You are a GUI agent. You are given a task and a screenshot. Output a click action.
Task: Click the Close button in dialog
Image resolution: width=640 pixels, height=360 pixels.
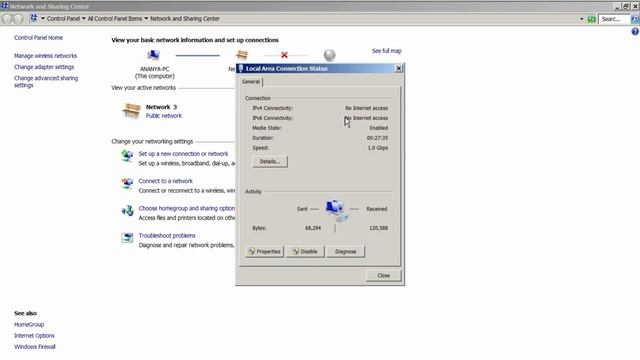click(x=383, y=276)
